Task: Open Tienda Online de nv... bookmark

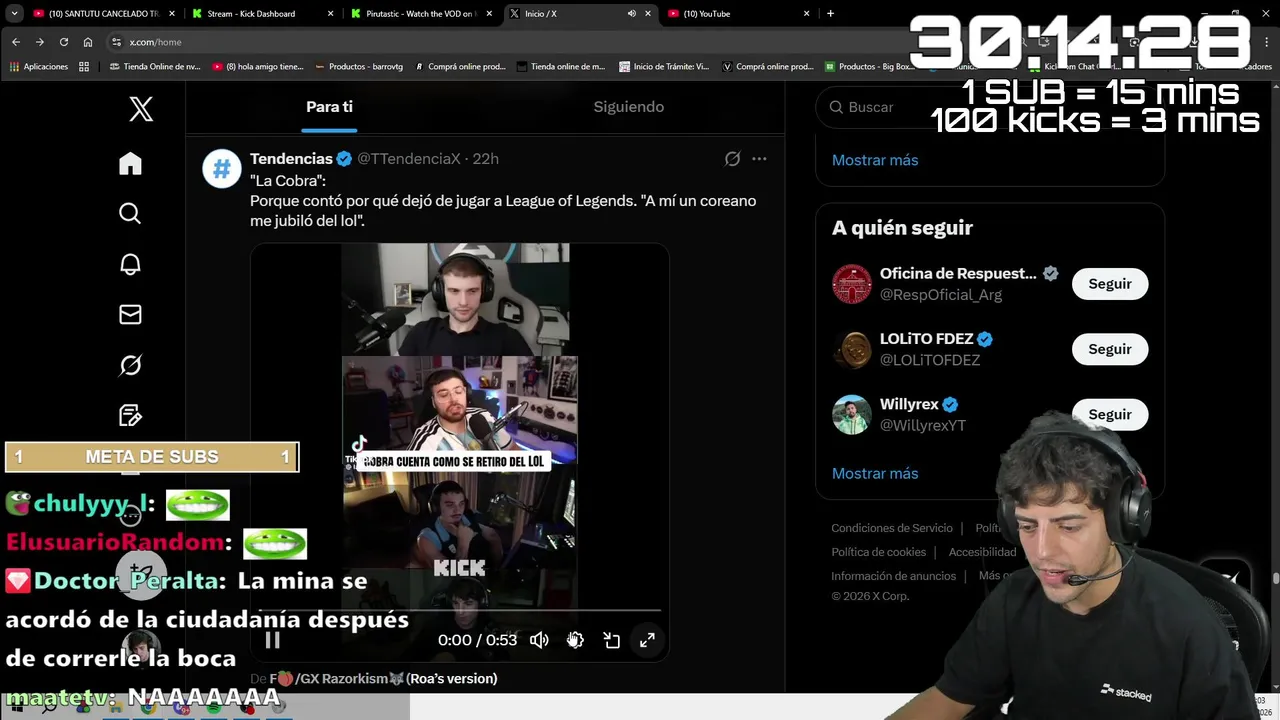Action: (x=154, y=67)
